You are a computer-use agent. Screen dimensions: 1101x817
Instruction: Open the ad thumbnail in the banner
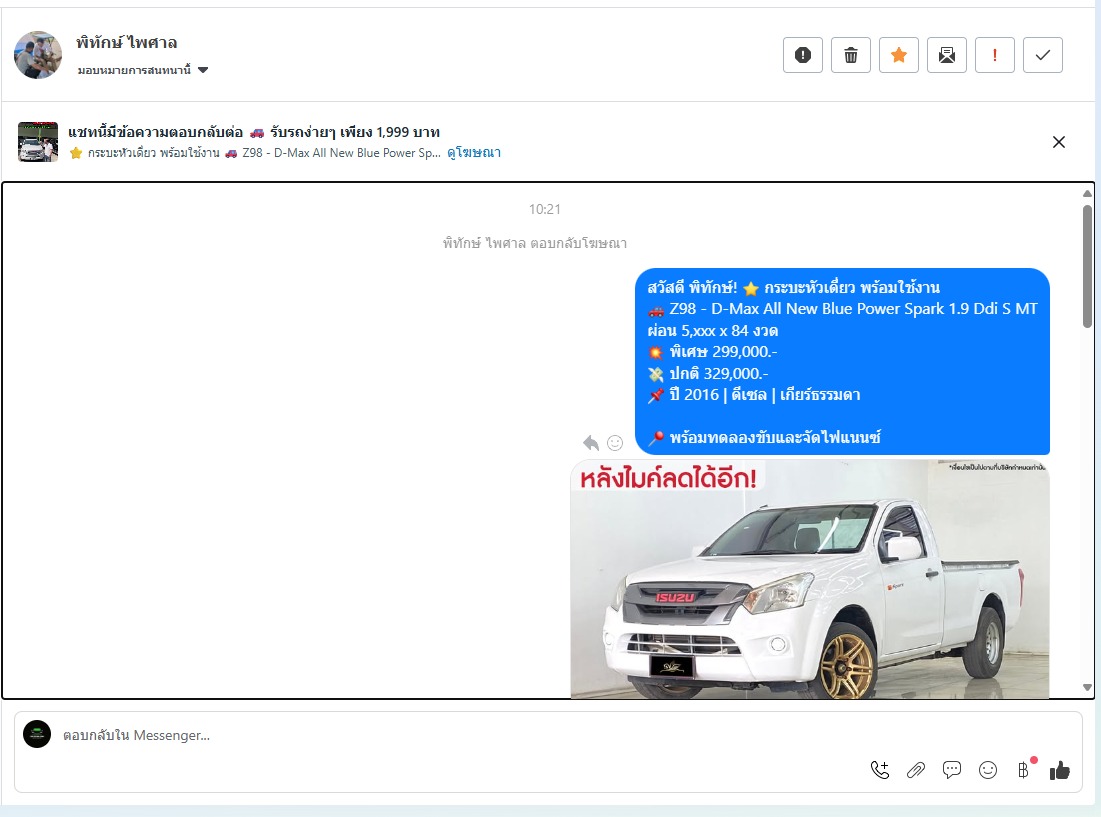[x=38, y=142]
